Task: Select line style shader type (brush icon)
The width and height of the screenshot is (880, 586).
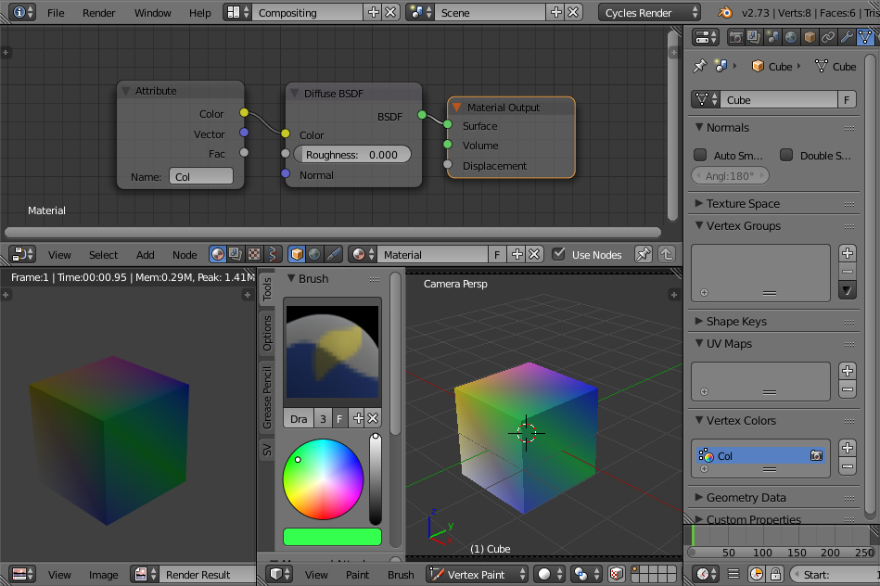Action: pyautogui.click(x=333, y=255)
